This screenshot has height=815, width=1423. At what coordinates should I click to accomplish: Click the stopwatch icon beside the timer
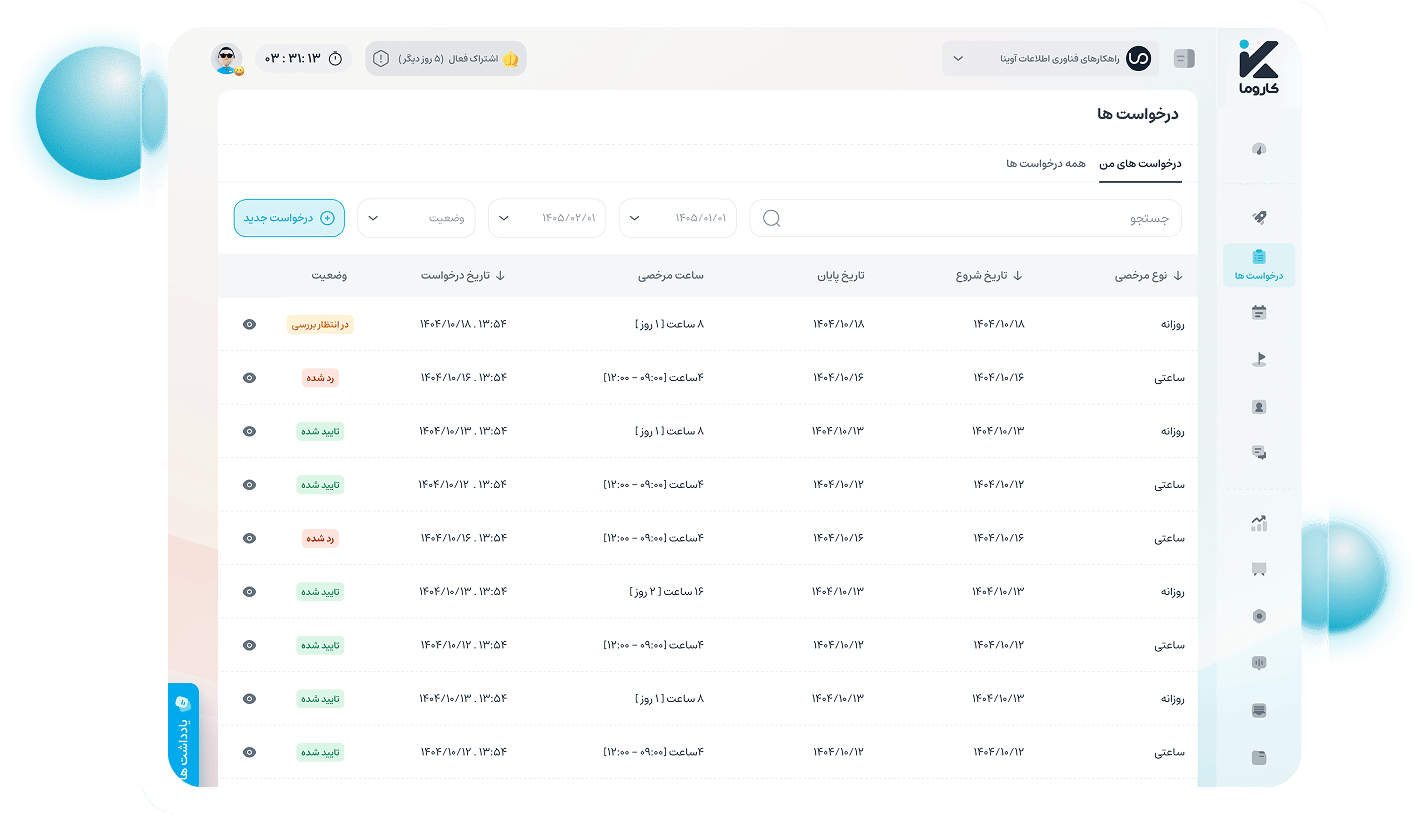click(x=335, y=59)
